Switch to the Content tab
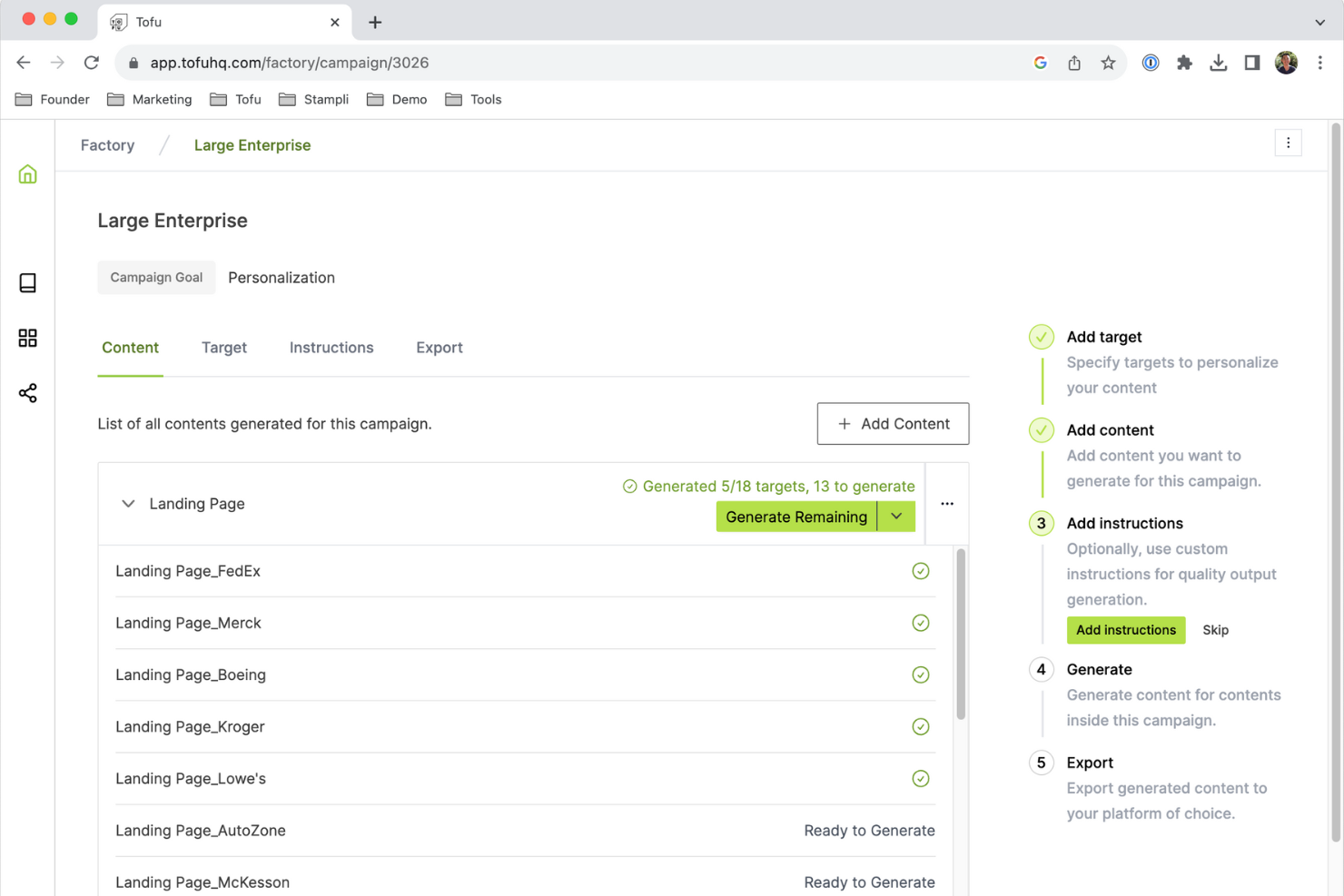The image size is (1344, 896). [x=130, y=348]
